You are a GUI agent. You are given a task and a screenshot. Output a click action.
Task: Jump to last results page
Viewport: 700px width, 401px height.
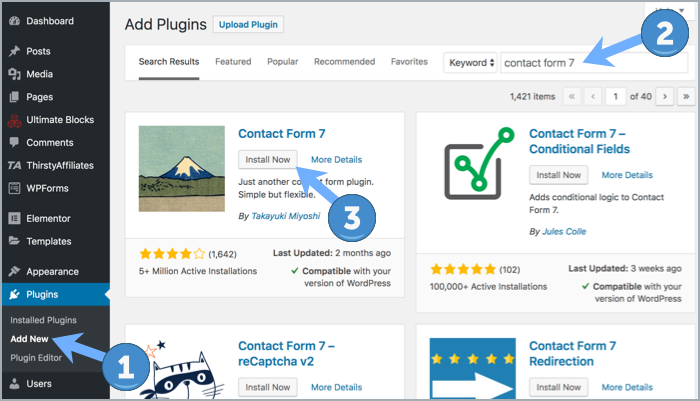coord(686,96)
